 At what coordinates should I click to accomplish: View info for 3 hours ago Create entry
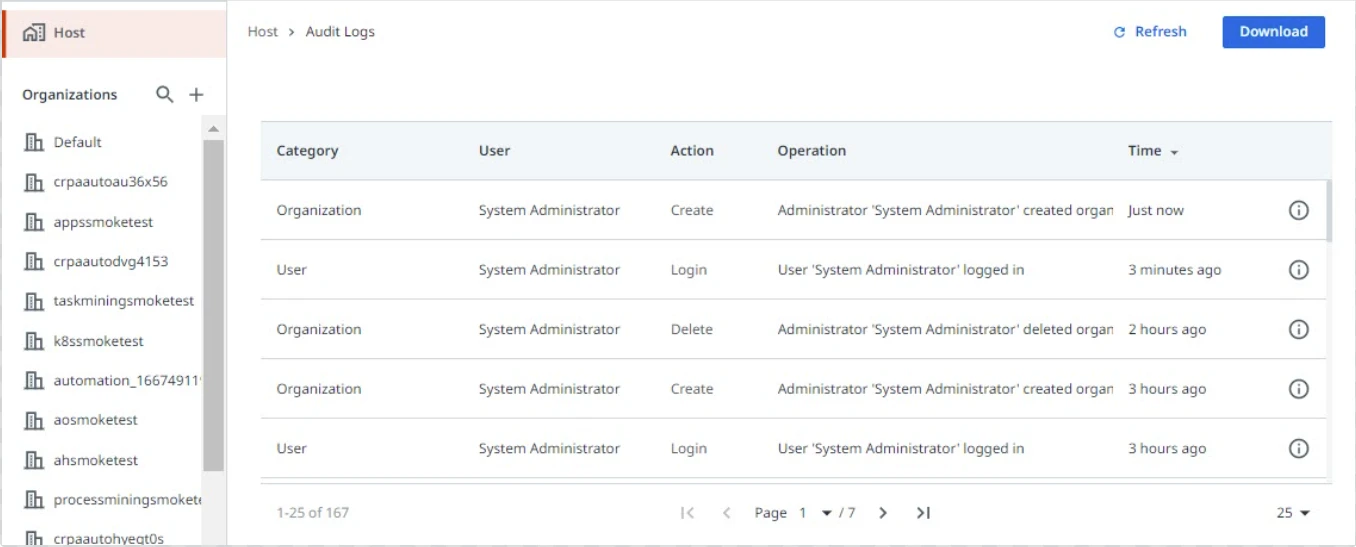[x=1298, y=389]
